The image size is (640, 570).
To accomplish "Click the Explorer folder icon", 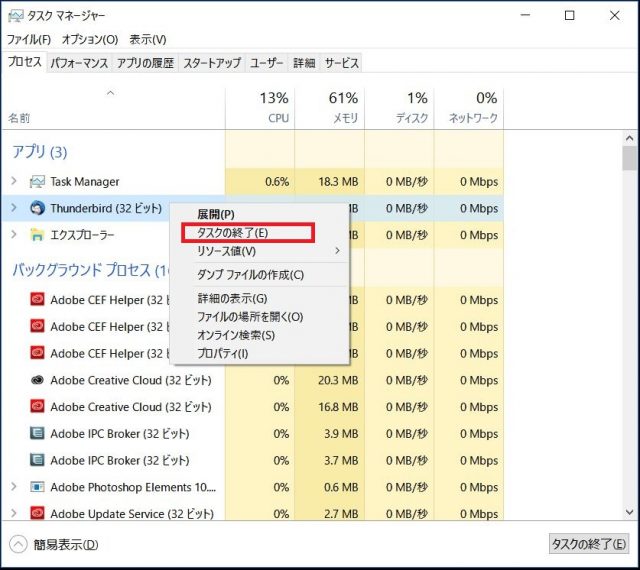I will click(x=37, y=236).
